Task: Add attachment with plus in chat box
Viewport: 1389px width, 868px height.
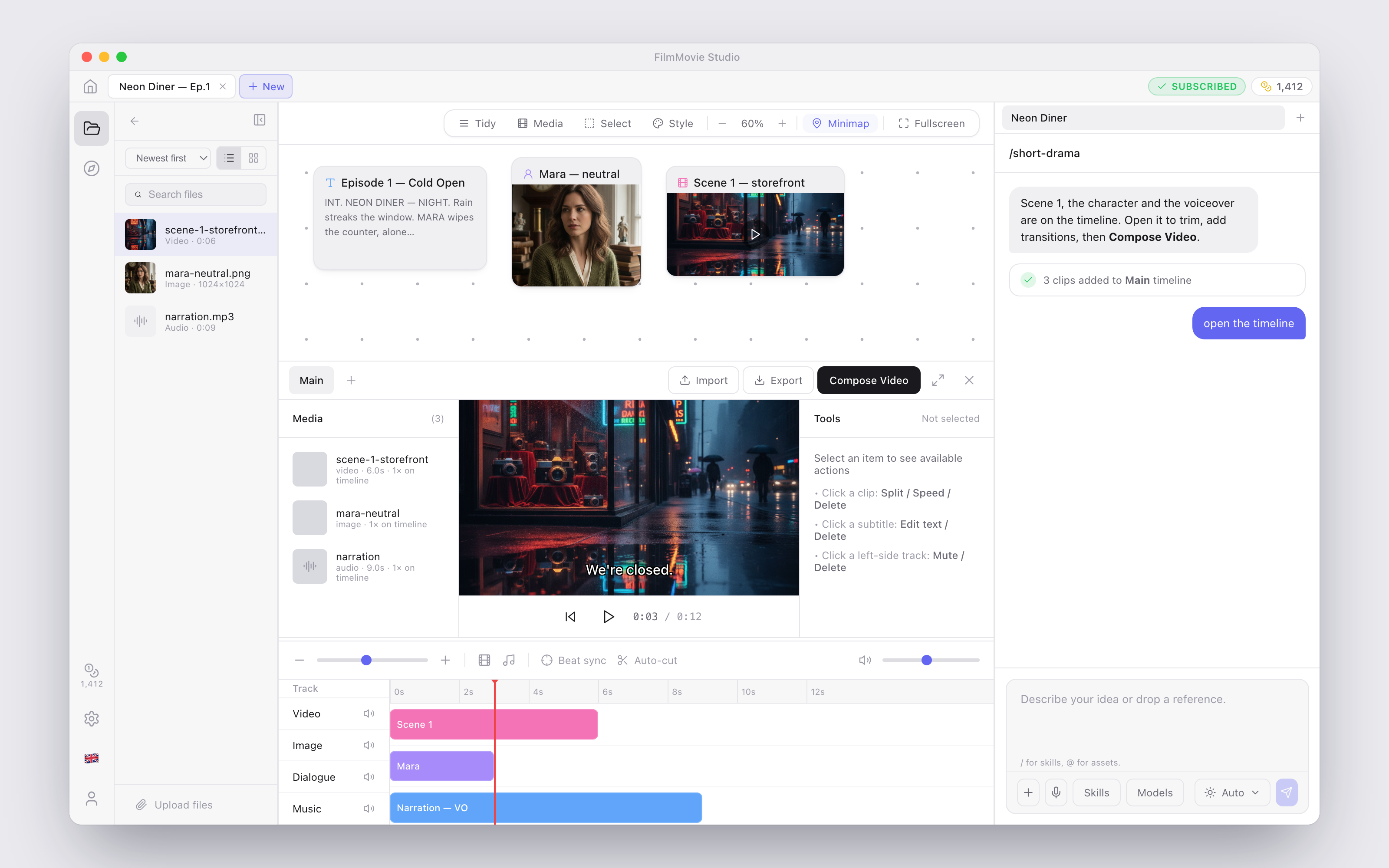Action: pyautogui.click(x=1028, y=793)
